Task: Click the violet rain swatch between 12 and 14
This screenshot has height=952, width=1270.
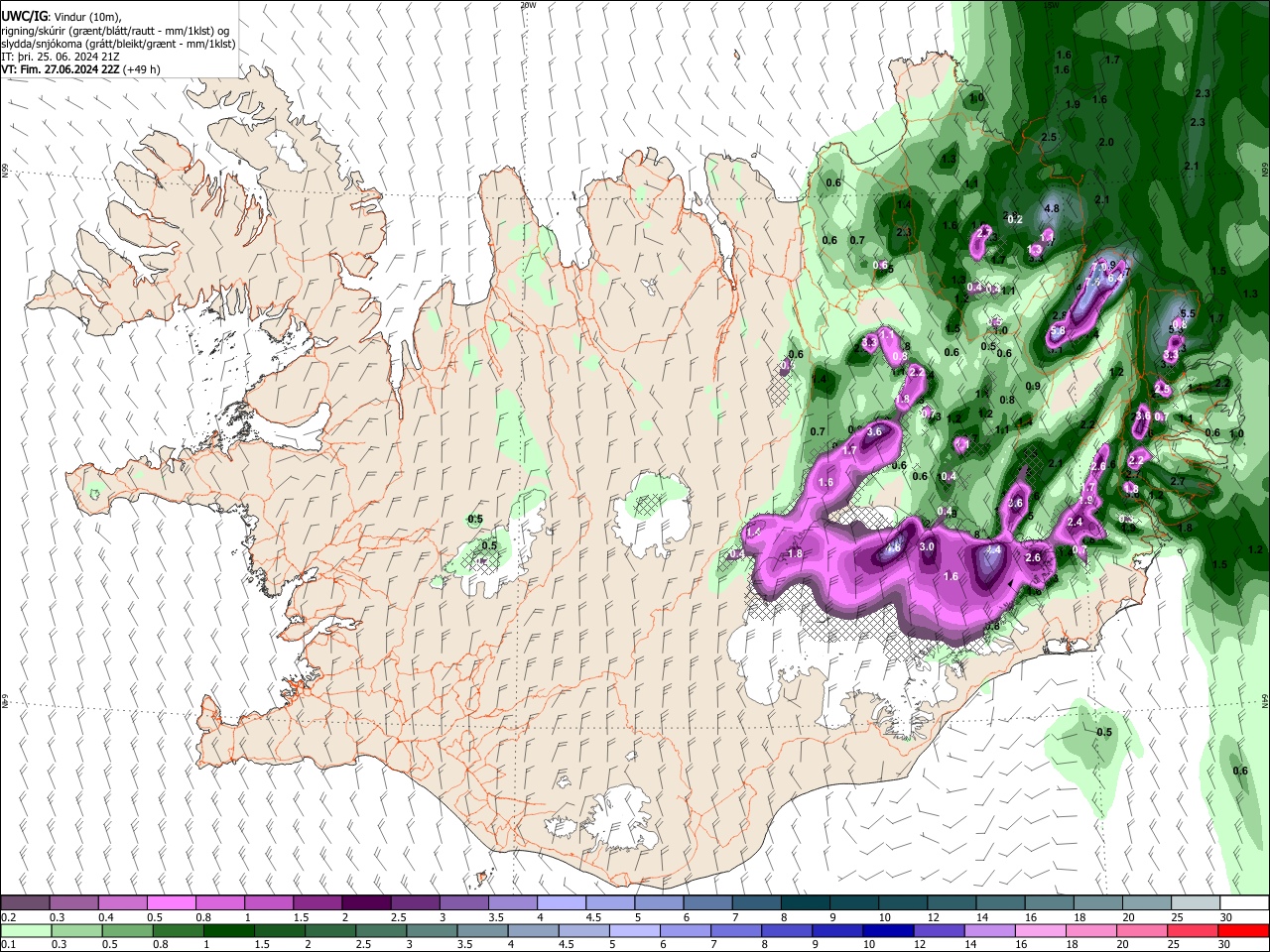Action: click(939, 931)
